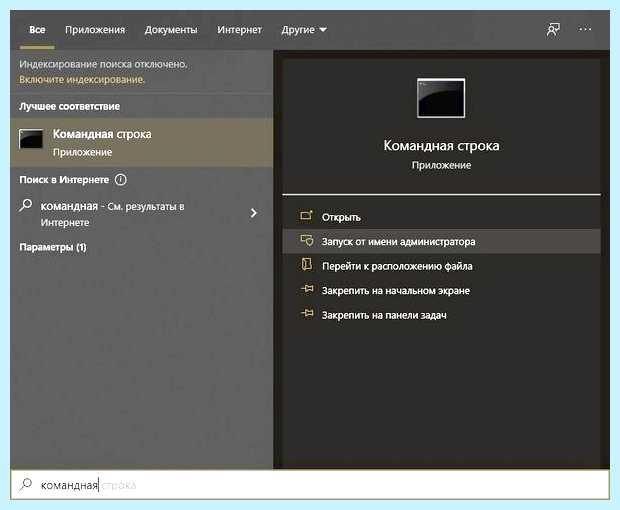Select the Командная строка best match result
Viewport: 620px width, 510px height.
tap(142, 143)
